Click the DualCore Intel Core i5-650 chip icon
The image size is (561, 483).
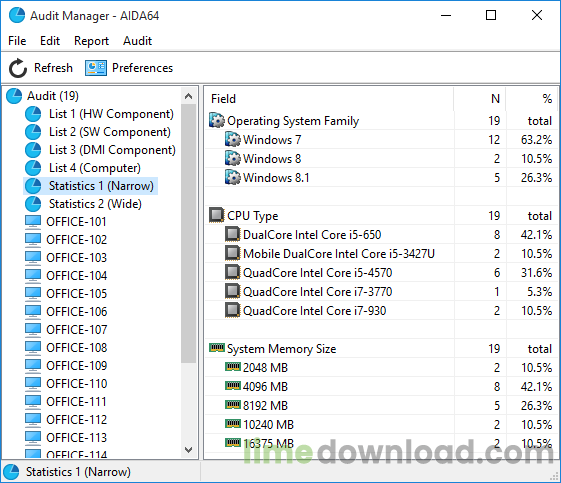pyautogui.click(x=233, y=234)
